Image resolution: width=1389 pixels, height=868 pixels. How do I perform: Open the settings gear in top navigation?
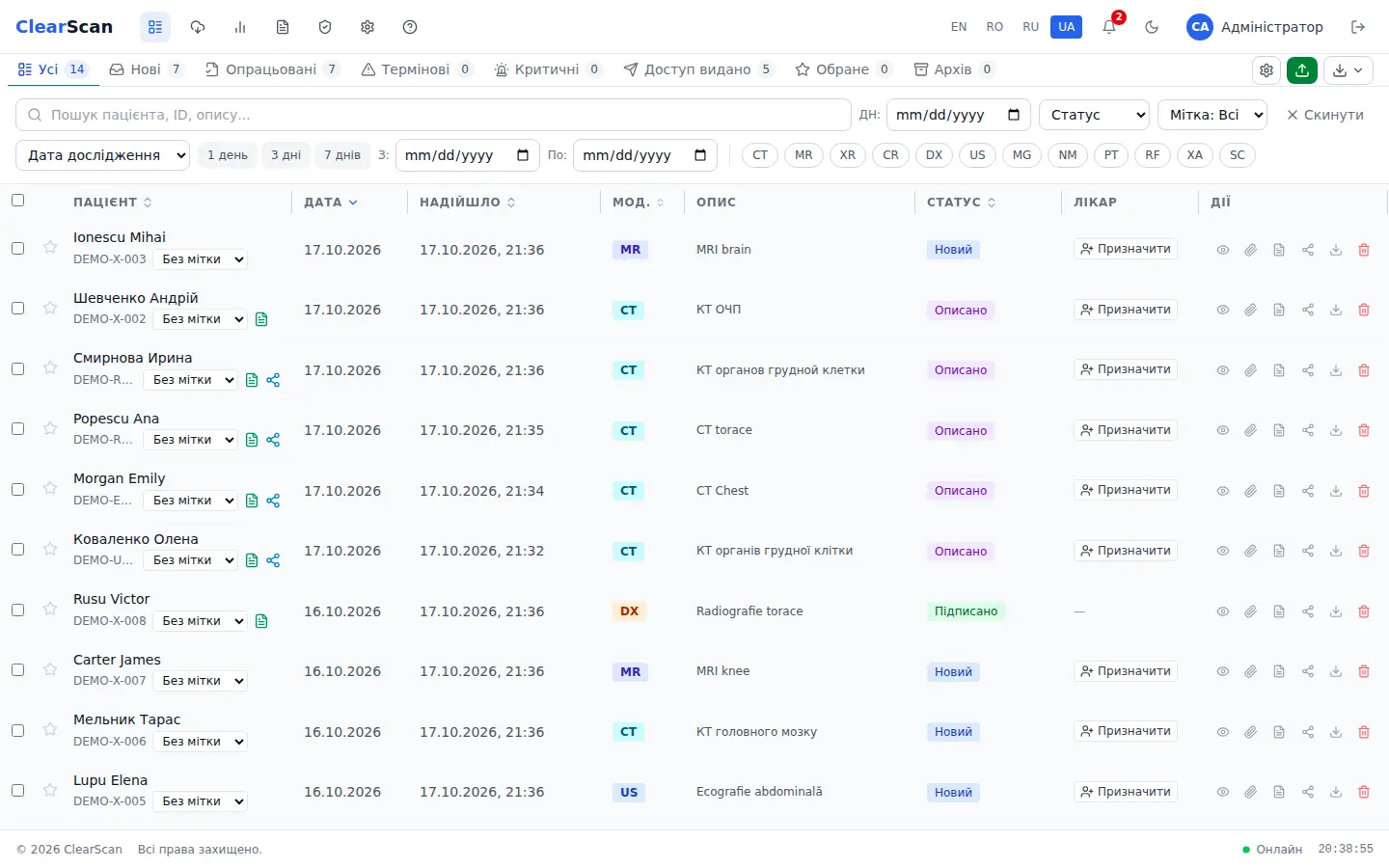(368, 27)
